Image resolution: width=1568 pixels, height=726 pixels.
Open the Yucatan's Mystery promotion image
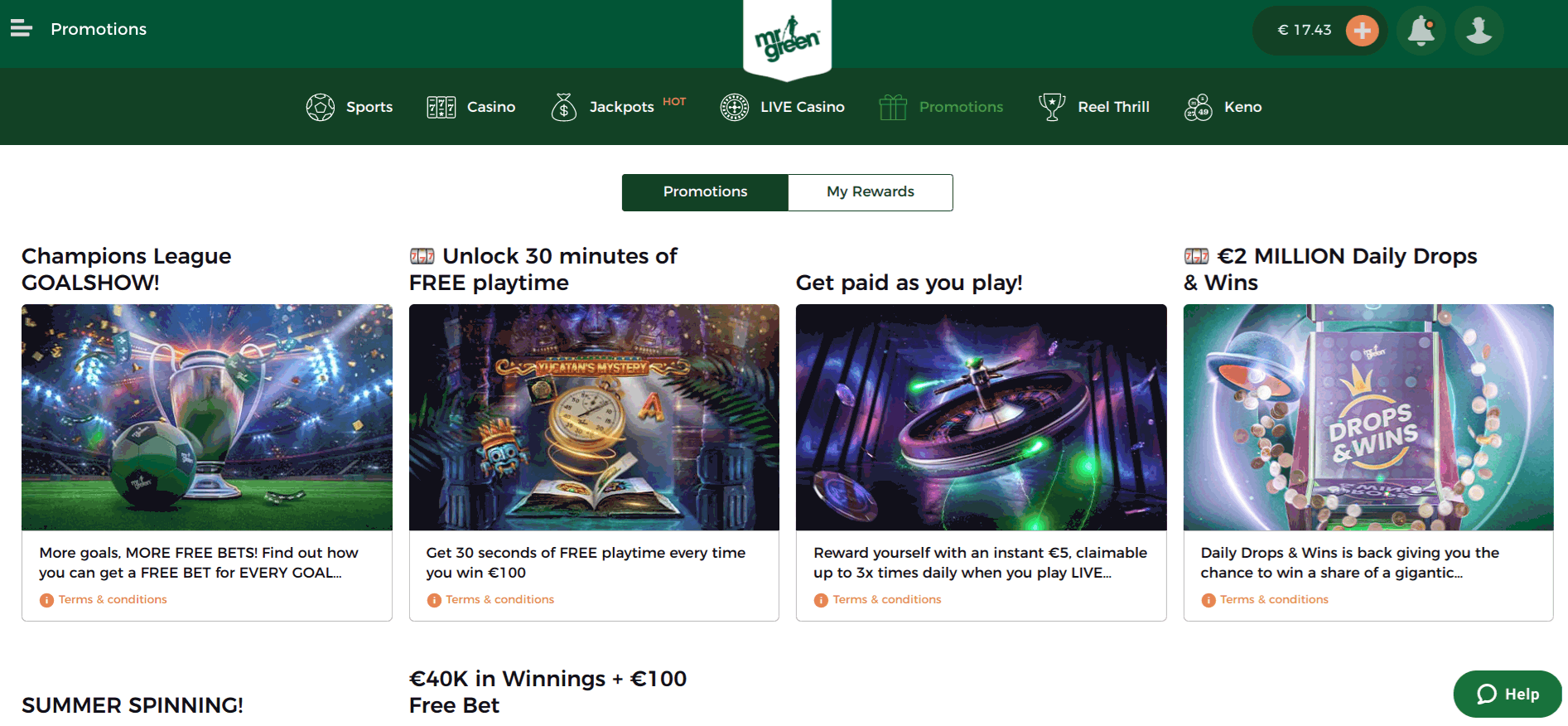[594, 417]
